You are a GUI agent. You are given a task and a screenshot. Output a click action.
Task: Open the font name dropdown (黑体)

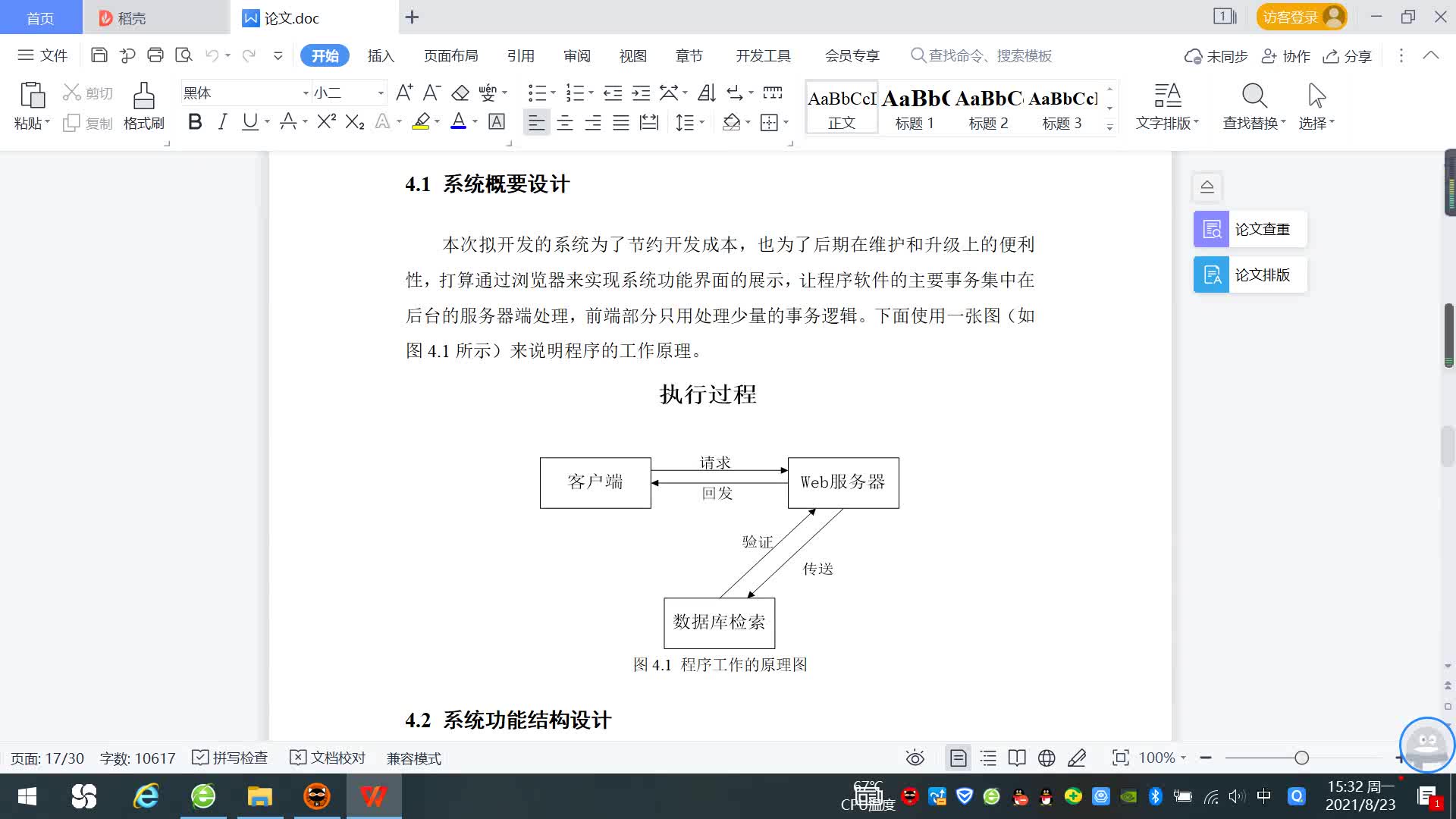tap(306, 93)
